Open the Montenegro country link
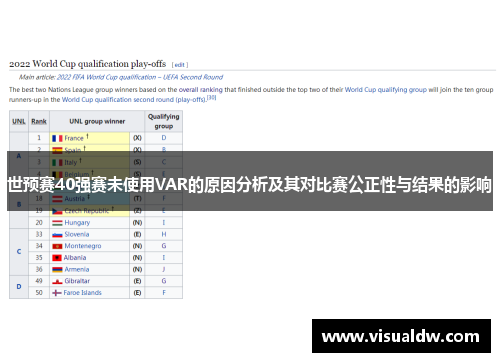This screenshot has width=500, height=362. point(83,246)
